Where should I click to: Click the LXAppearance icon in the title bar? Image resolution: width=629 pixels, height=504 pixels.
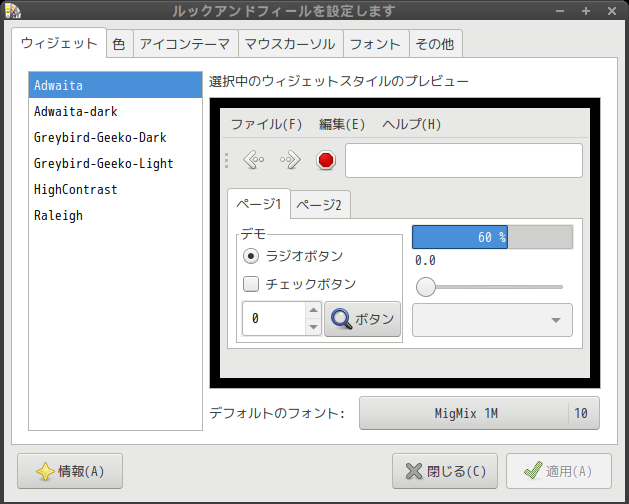point(12,10)
